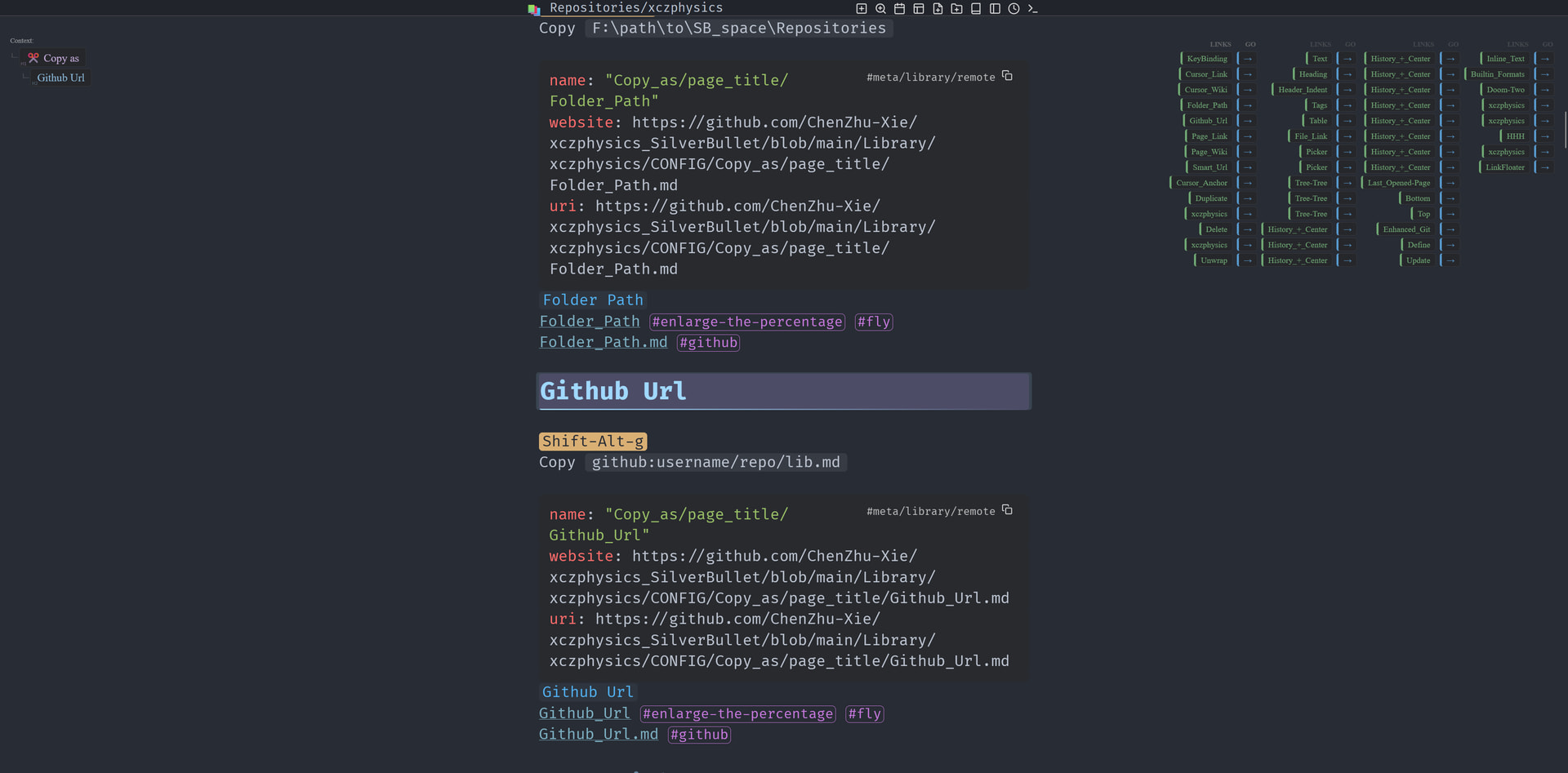Click the layout template icon in toolbar
Image resolution: width=1568 pixels, height=773 pixels.
(919, 9)
